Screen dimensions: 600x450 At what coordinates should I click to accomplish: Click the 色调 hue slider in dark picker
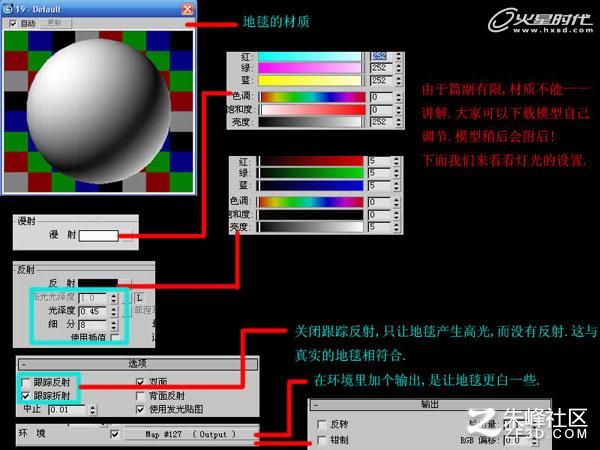click(311, 202)
